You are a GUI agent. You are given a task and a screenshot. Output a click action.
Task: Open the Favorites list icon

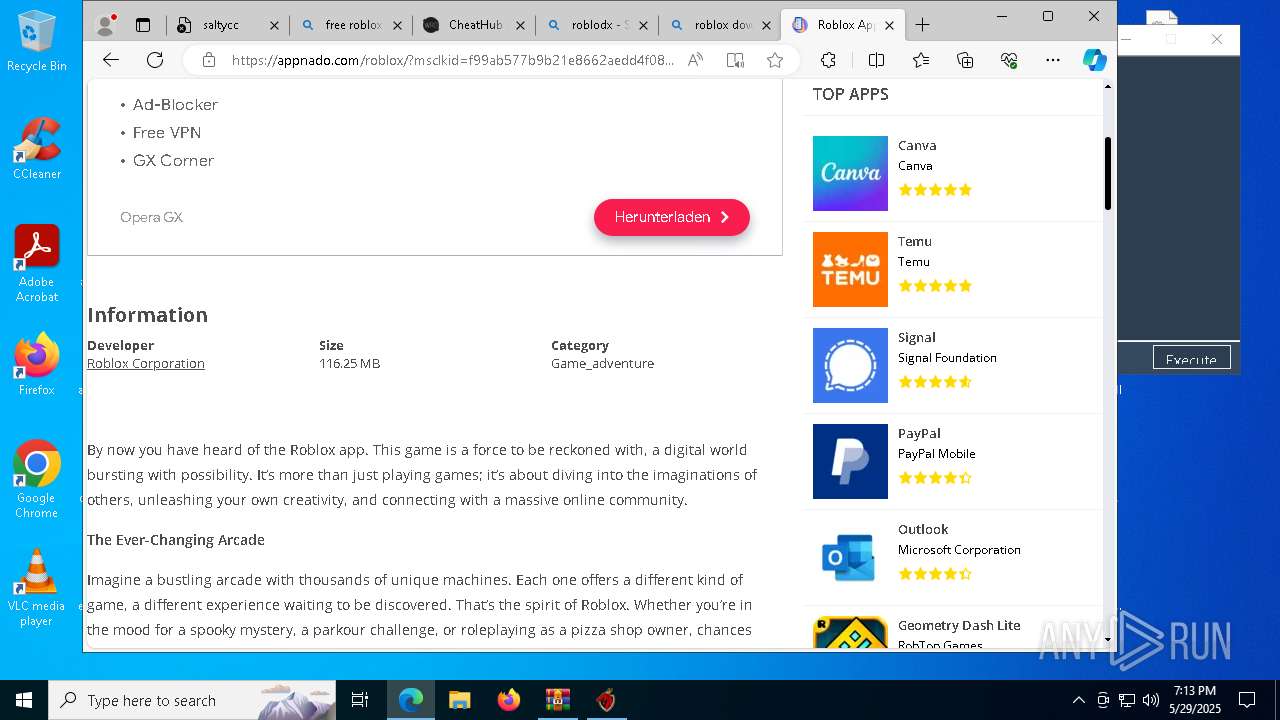click(921, 60)
